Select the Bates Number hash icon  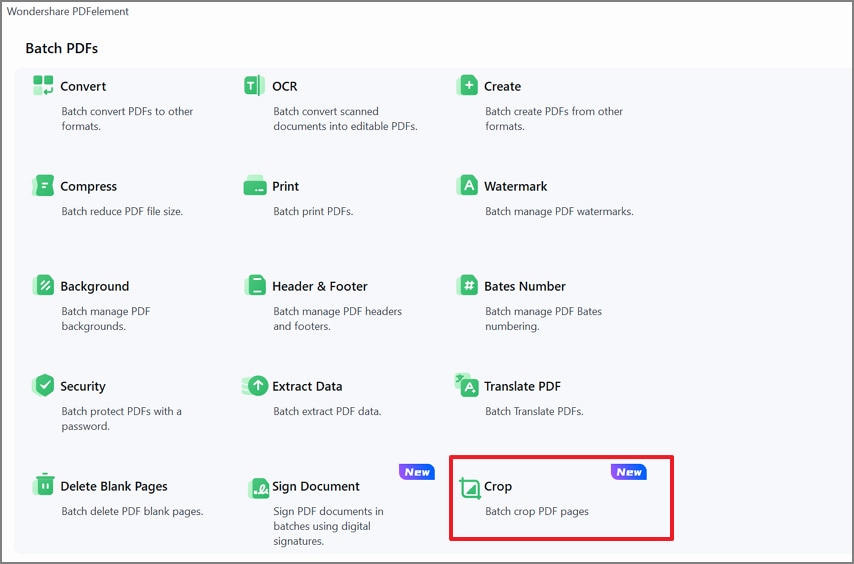(x=467, y=285)
